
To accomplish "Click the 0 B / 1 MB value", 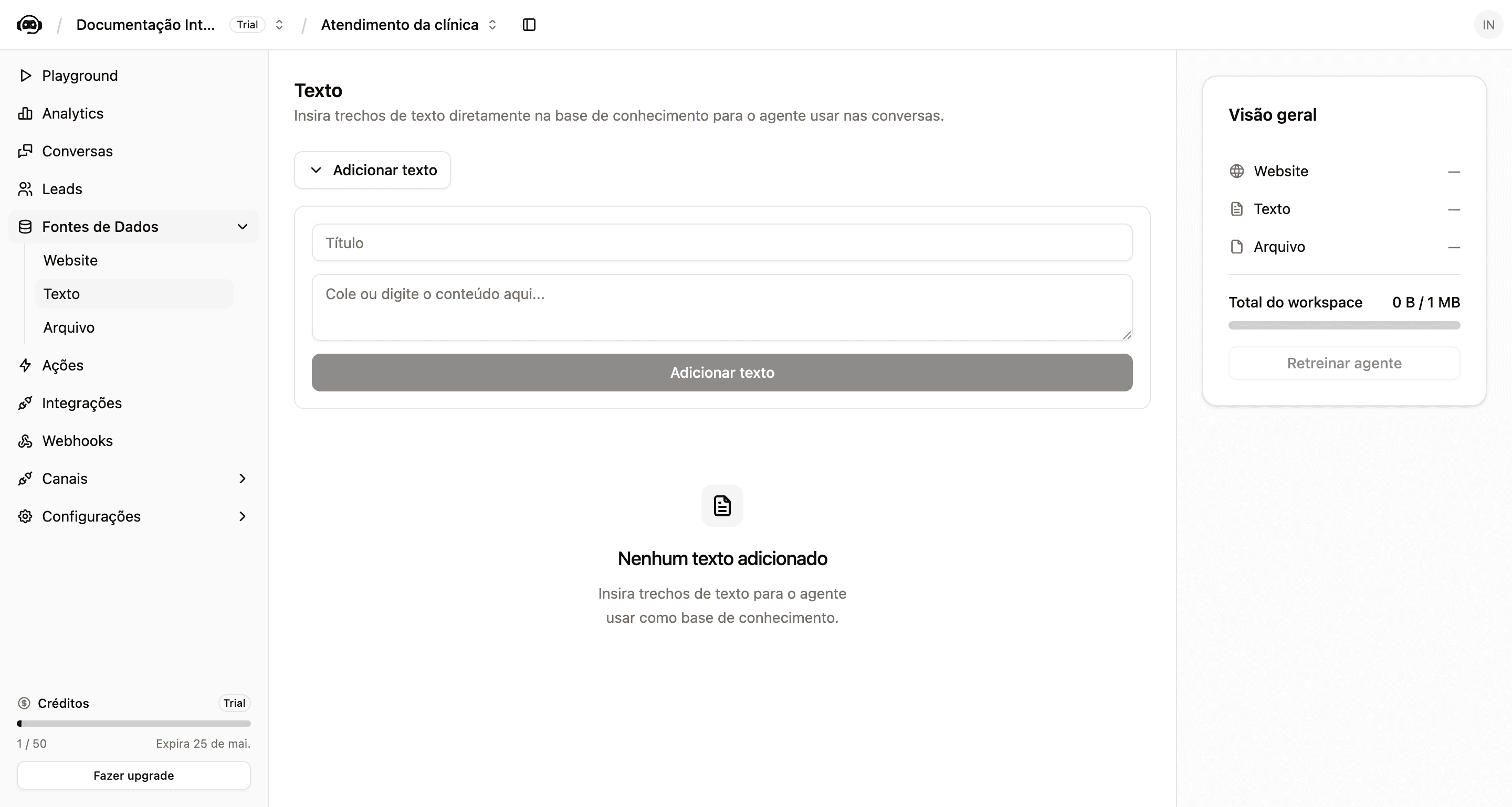I will point(1426,302).
